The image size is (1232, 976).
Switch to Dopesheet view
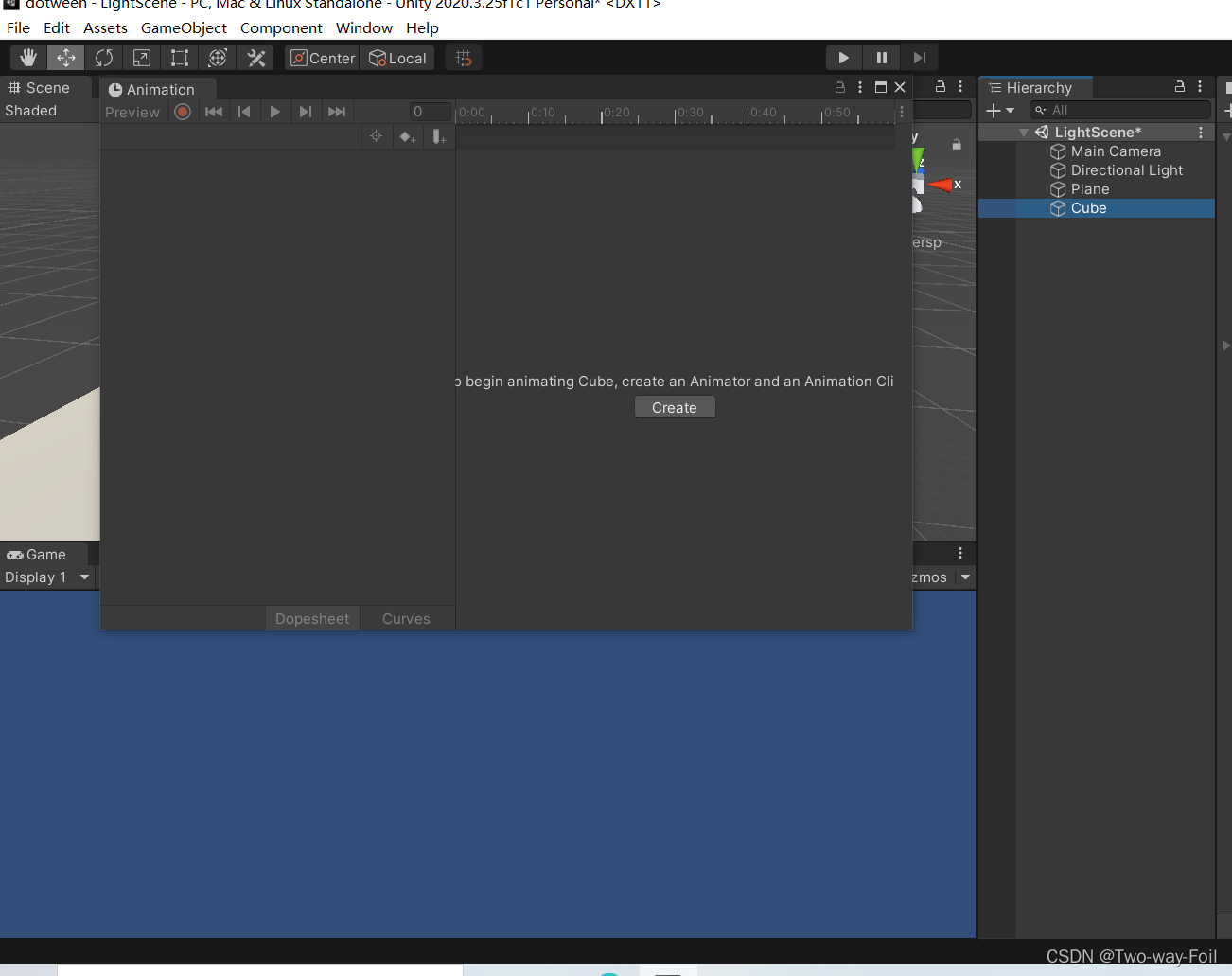312,619
